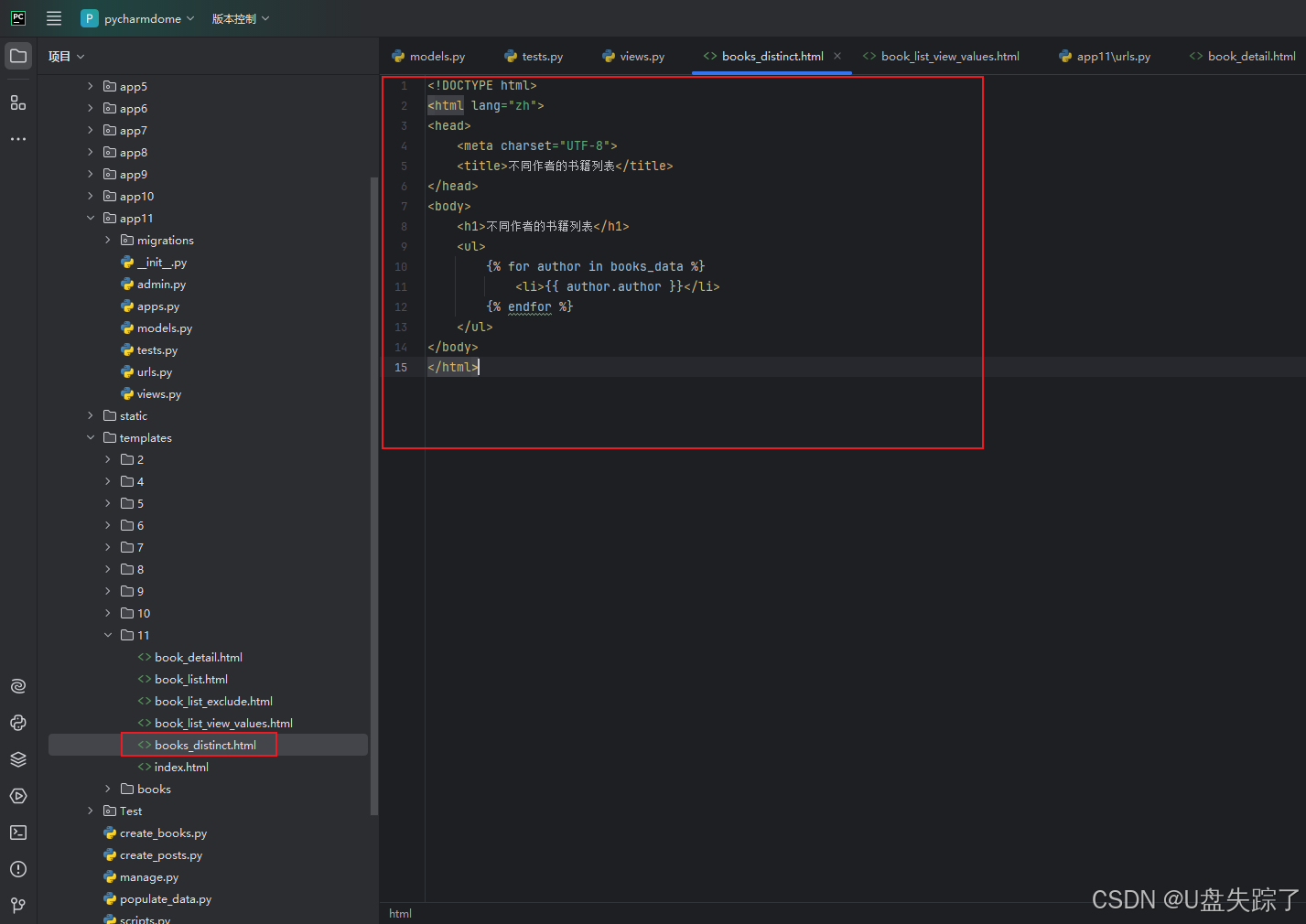Open the Terminal tool window

(18, 833)
